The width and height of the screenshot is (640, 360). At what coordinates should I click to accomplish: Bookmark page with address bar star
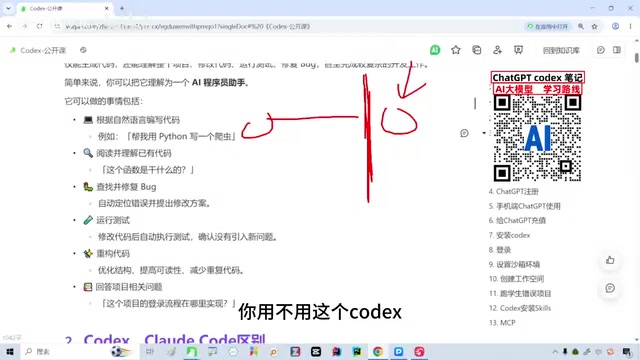click(x=595, y=27)
